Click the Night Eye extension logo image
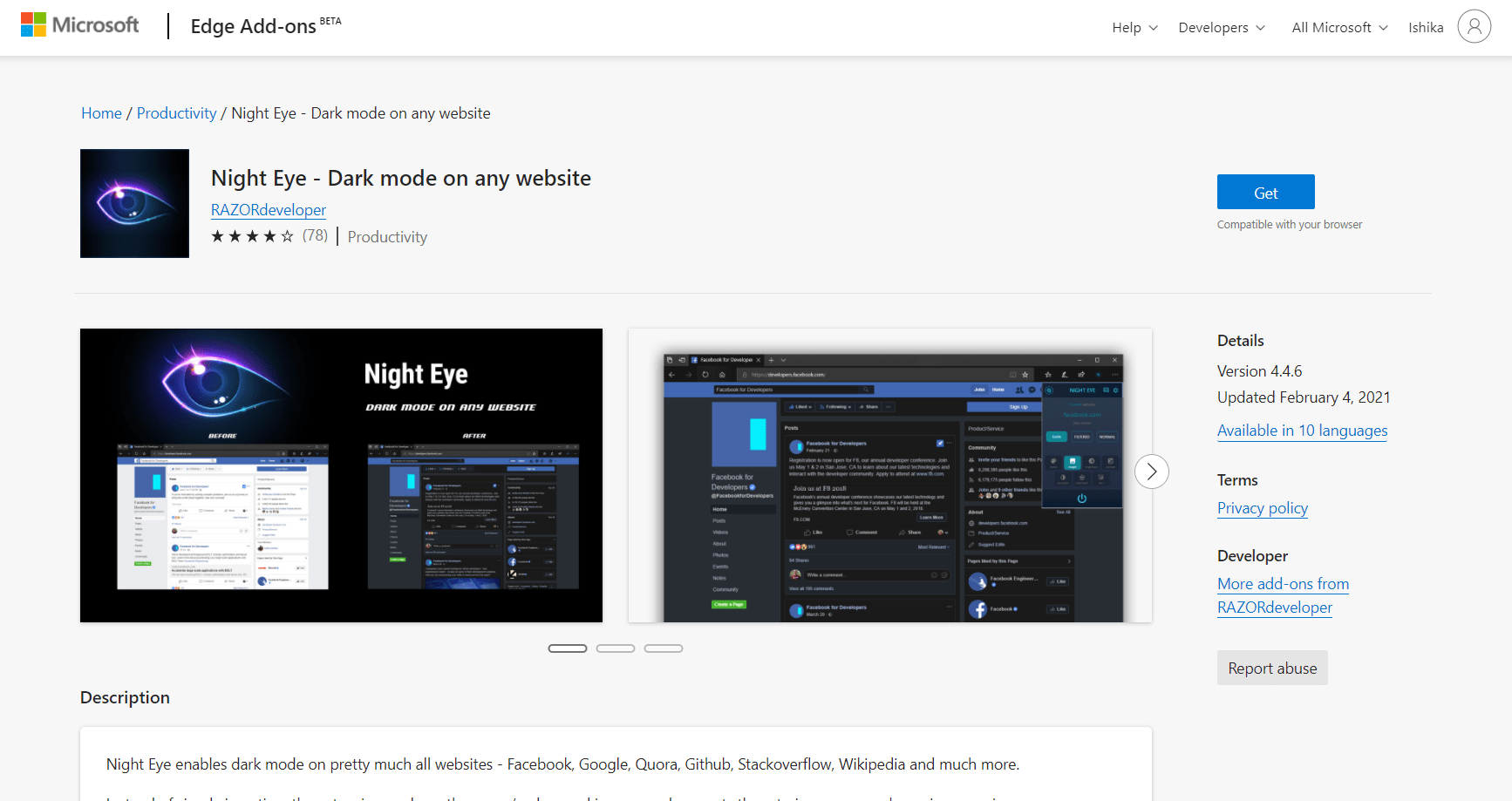 (134, 203)
